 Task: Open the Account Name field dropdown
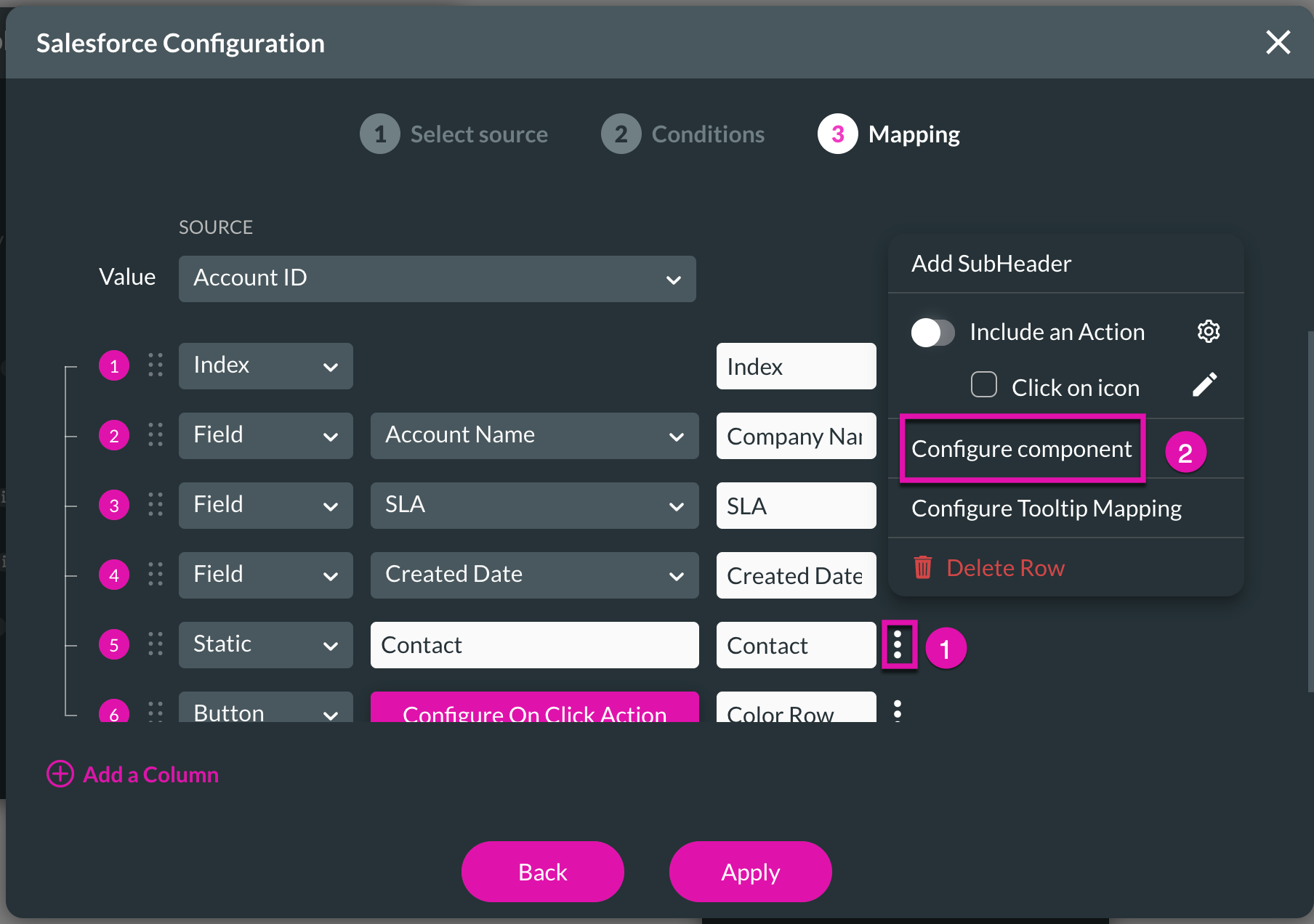535,436
